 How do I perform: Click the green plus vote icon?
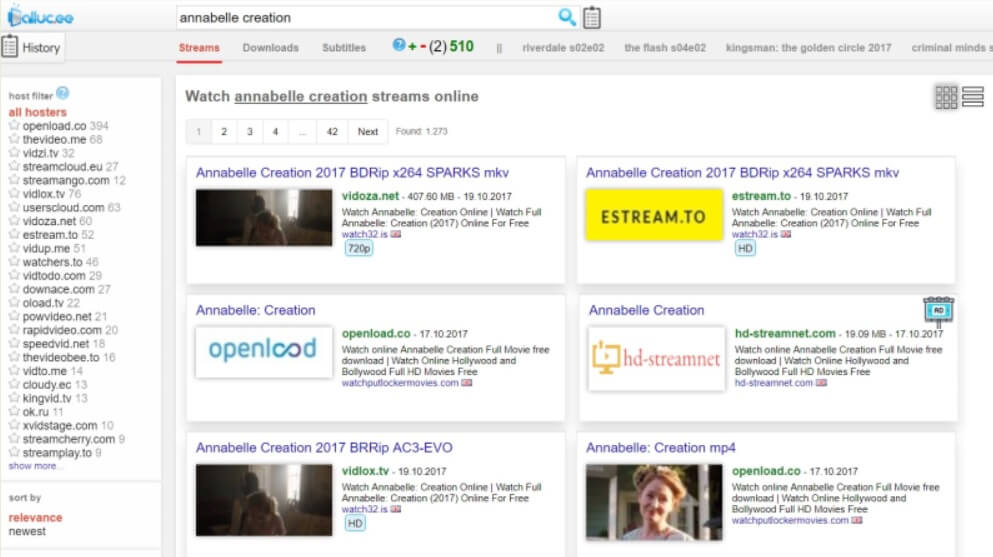pyautogui.click(x=412, y=47)
